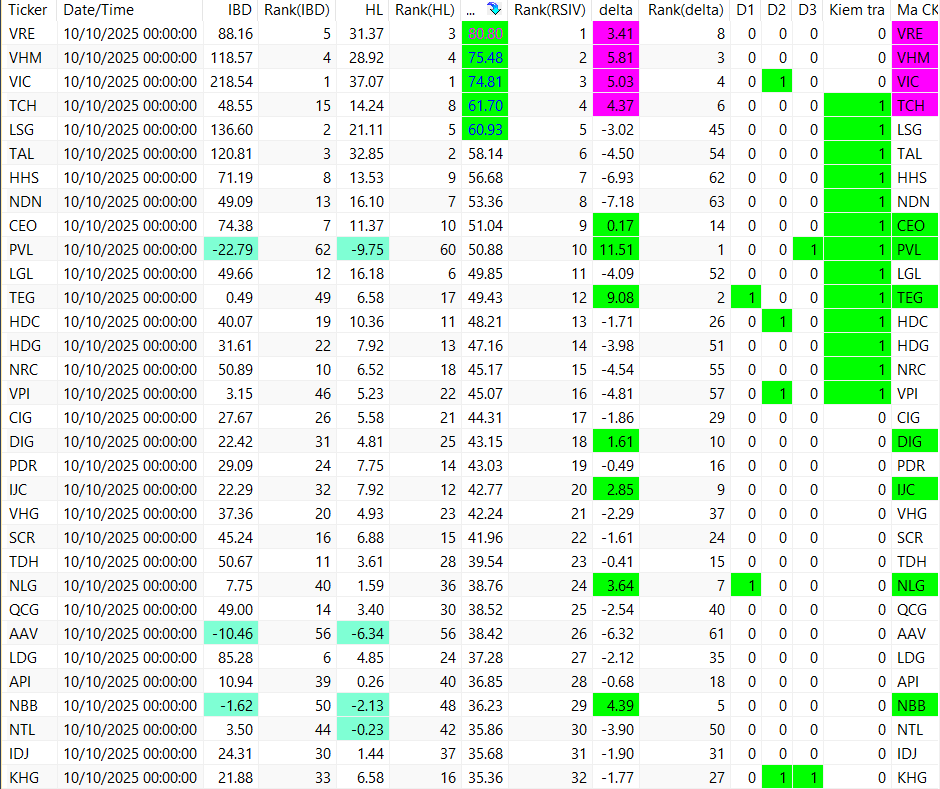
Task: Select VIC in the Ticker column
Action: click(x=20, y=82)
